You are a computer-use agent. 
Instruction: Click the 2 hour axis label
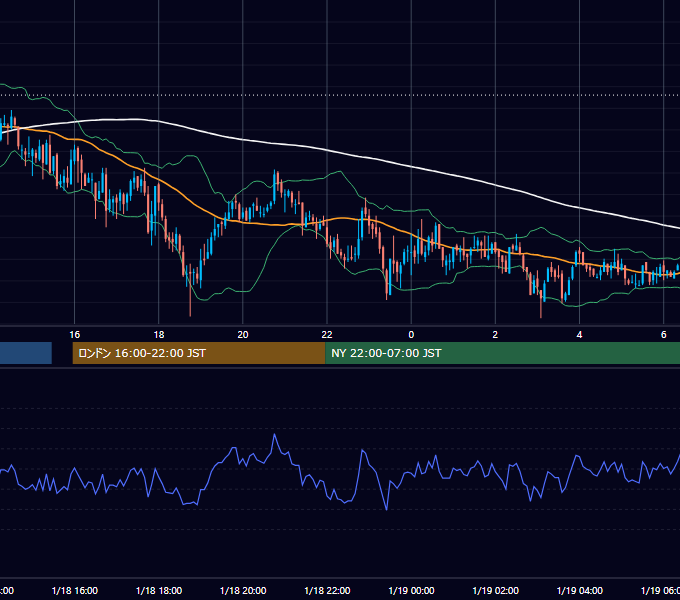tap(495, 334)
